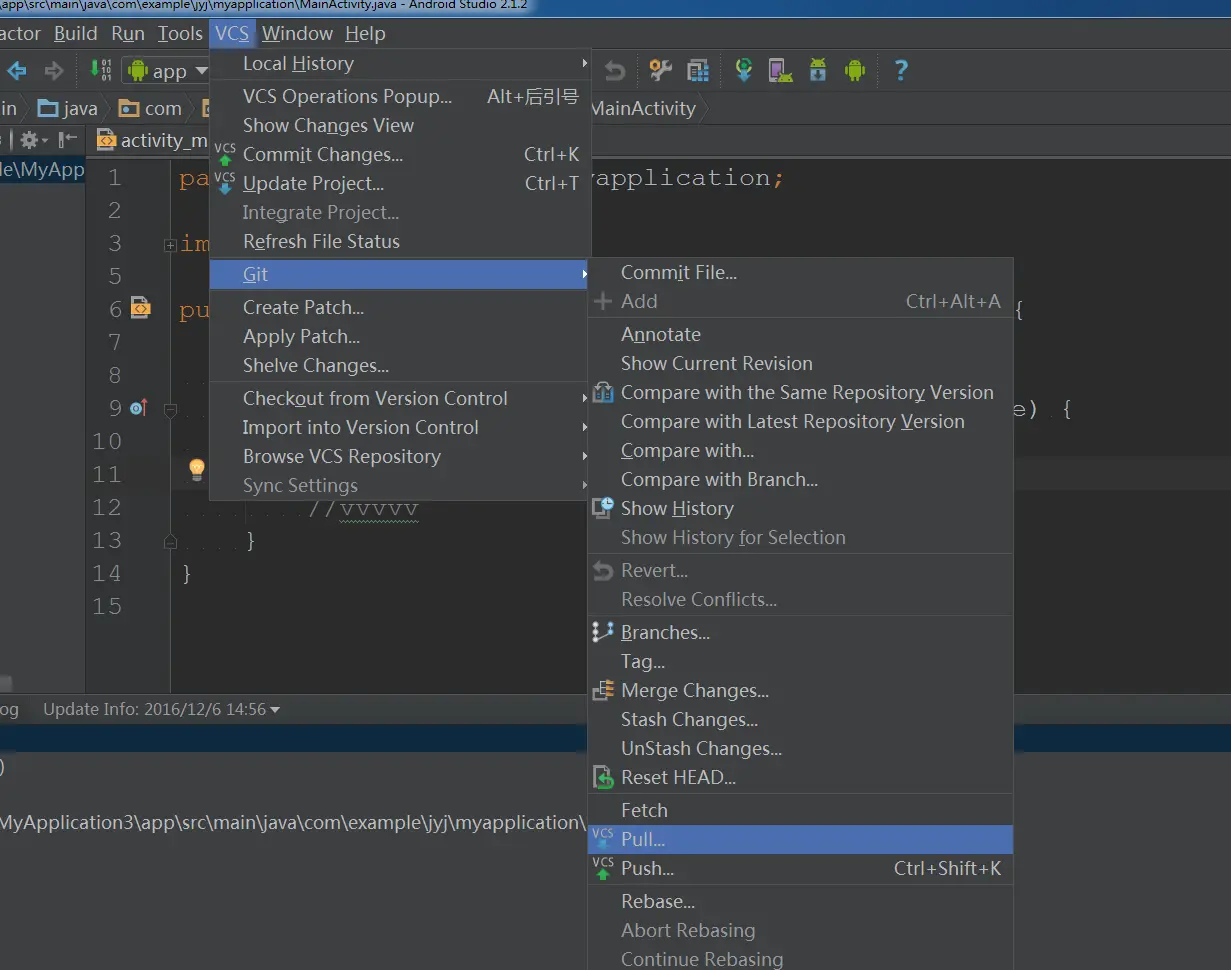Click the java breadcrumb folder
The image size is (1231, 970).
[x=67, y=108]
